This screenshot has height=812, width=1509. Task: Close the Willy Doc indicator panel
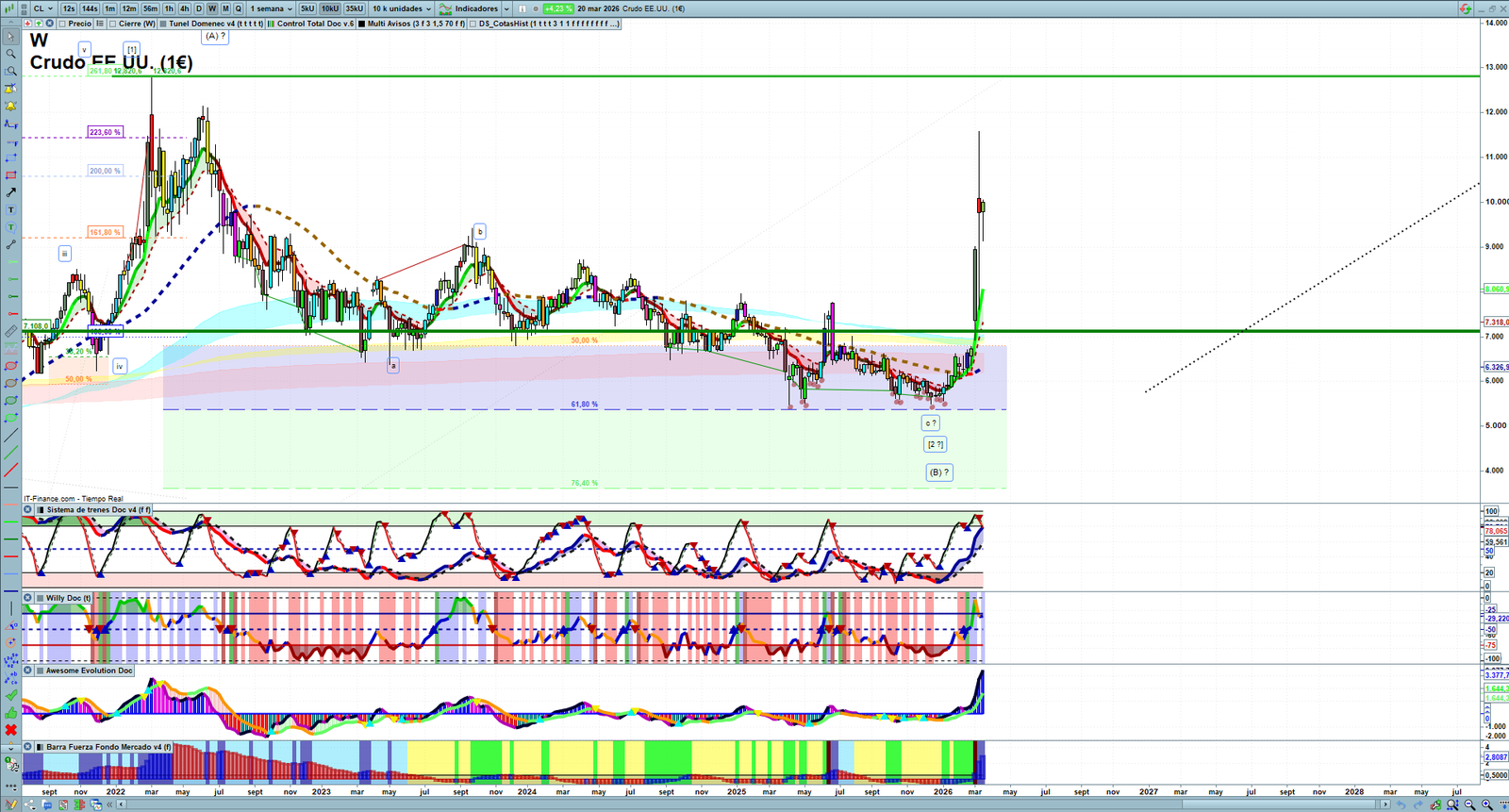(28, 598)
